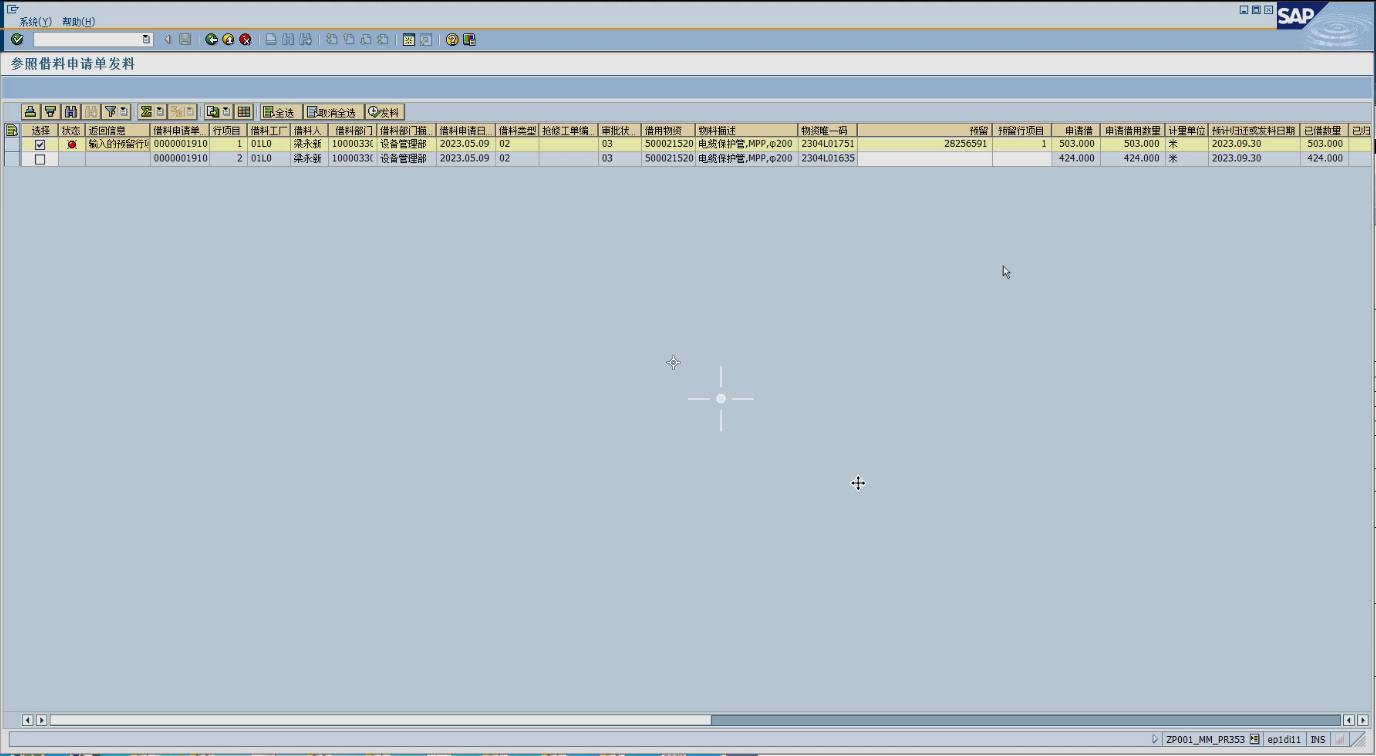Screen dimensions: 1376x756
Task: Toggle the INS insert mode indicator
Action: (1318, 740)
